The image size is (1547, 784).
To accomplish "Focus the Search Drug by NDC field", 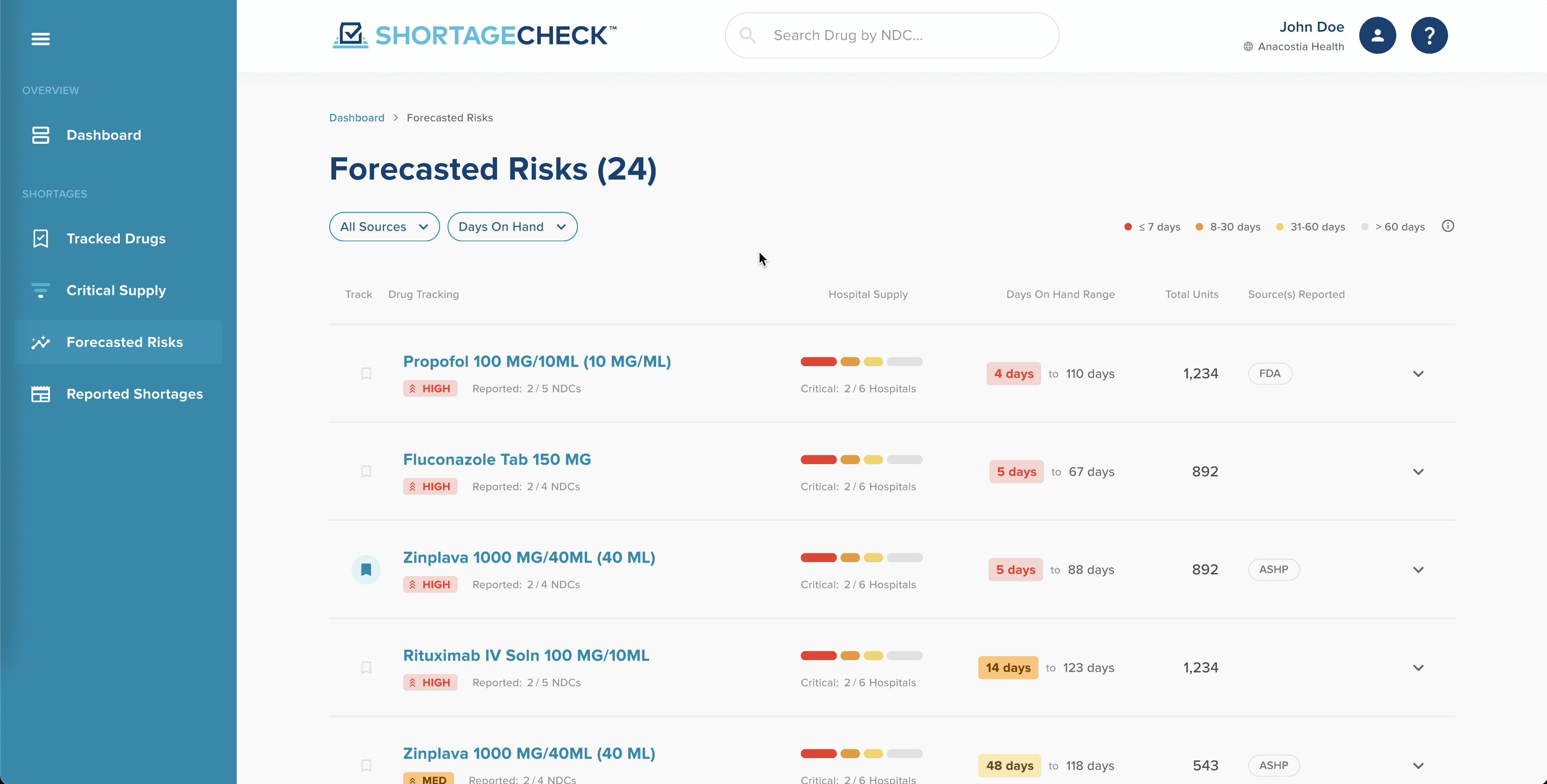I will coord(892,35).
